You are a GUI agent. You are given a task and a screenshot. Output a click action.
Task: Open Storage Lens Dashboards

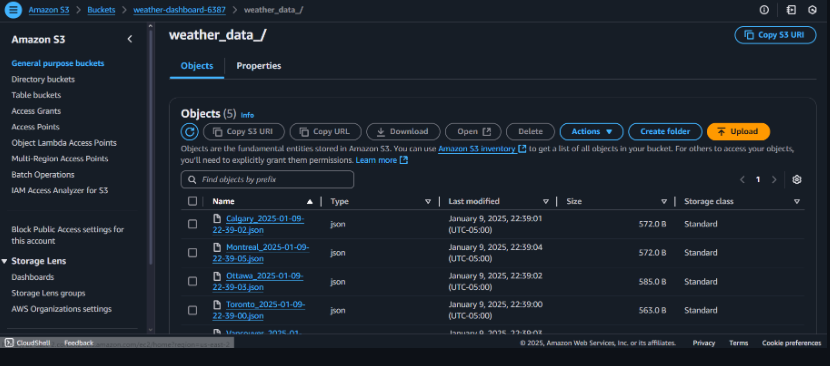click(33, 277)
